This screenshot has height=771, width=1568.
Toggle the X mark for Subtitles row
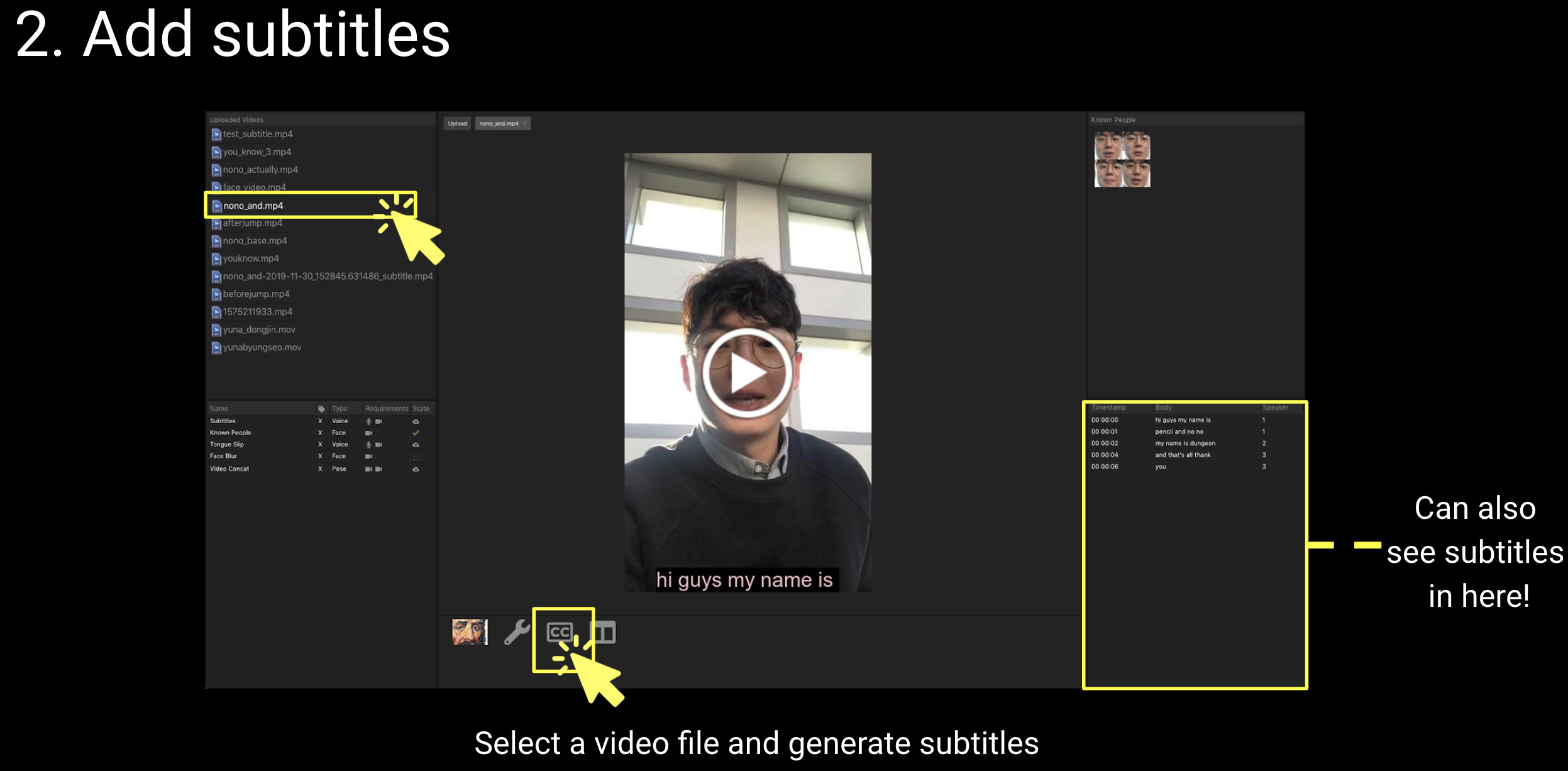point(320,421)
